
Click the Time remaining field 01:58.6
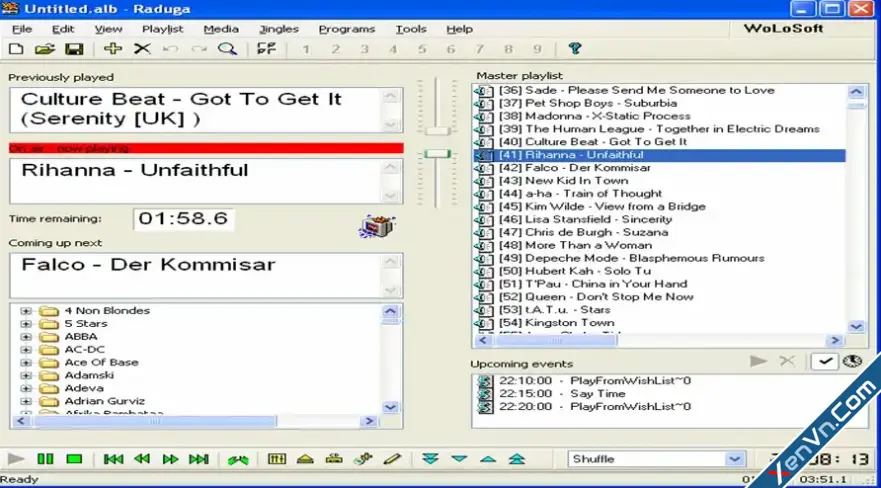[x=183, y=218]
